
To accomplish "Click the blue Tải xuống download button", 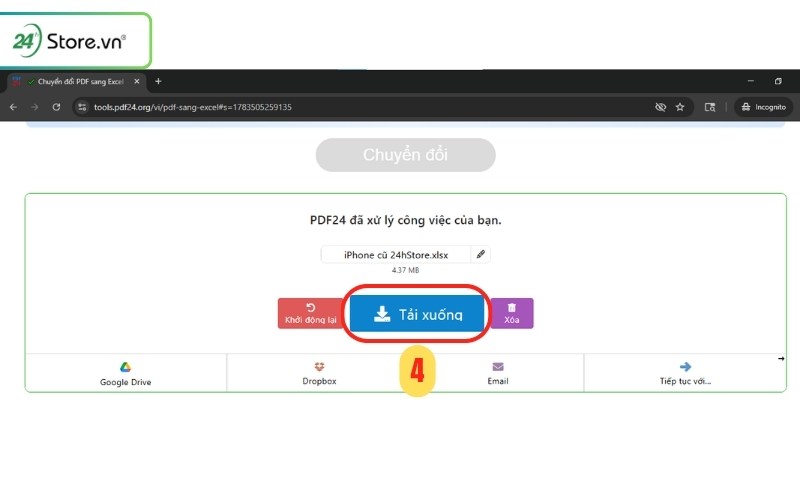I will pos(417,314).
